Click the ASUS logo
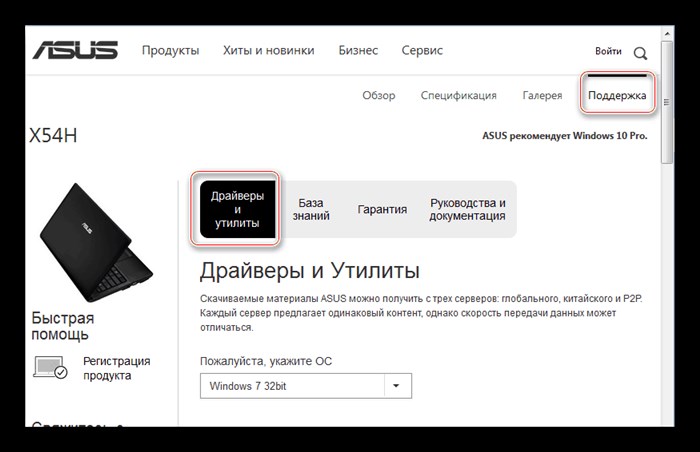 tap(75, 50)
